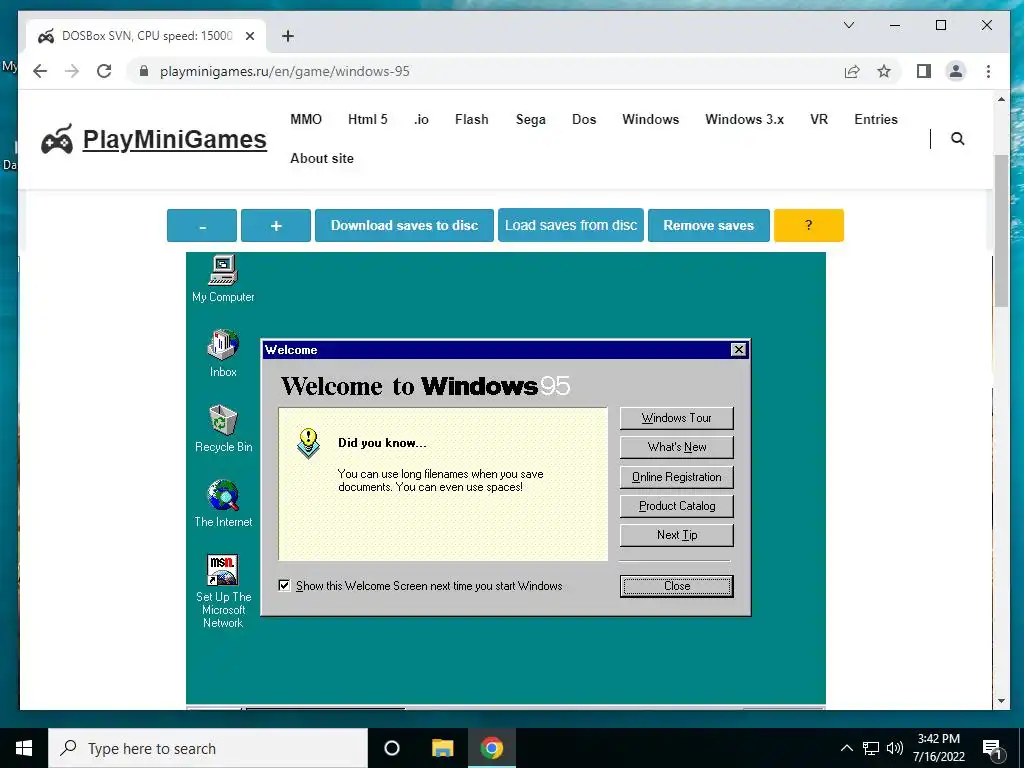1024x768 pixels.
Task: Open the Entries menu item
Action: click(x=876, y=120)
